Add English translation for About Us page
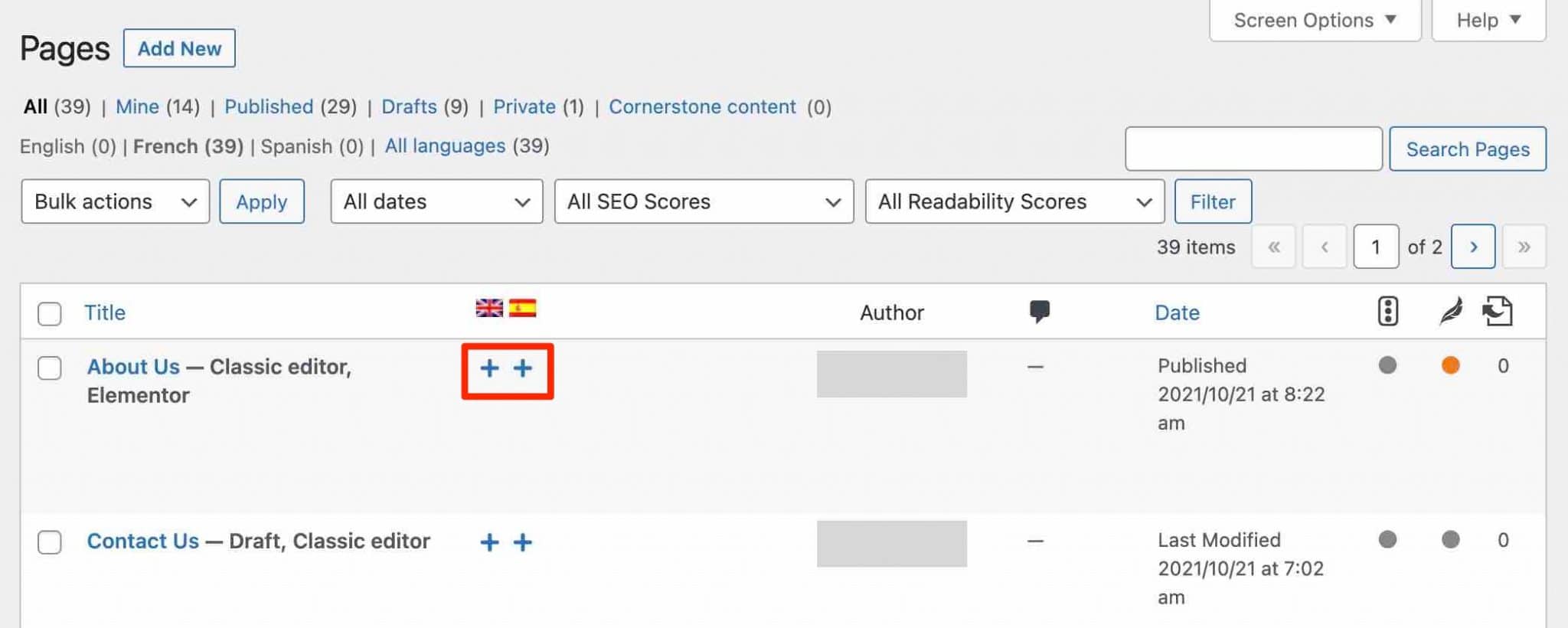 (488, 368)
